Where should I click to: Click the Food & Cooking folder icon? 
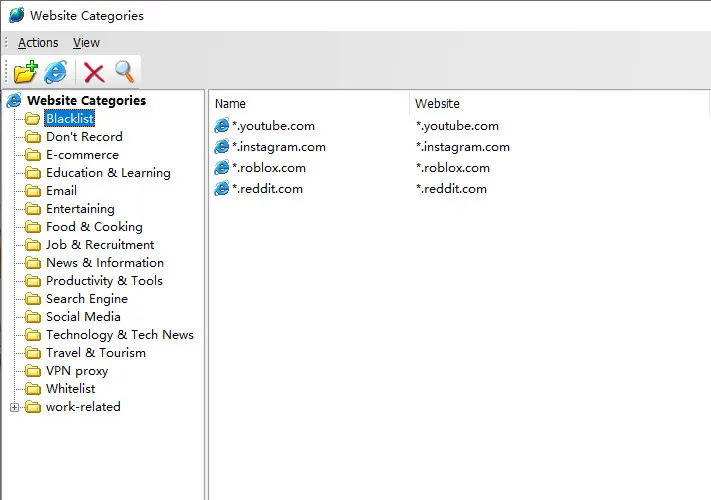[33, 227]
